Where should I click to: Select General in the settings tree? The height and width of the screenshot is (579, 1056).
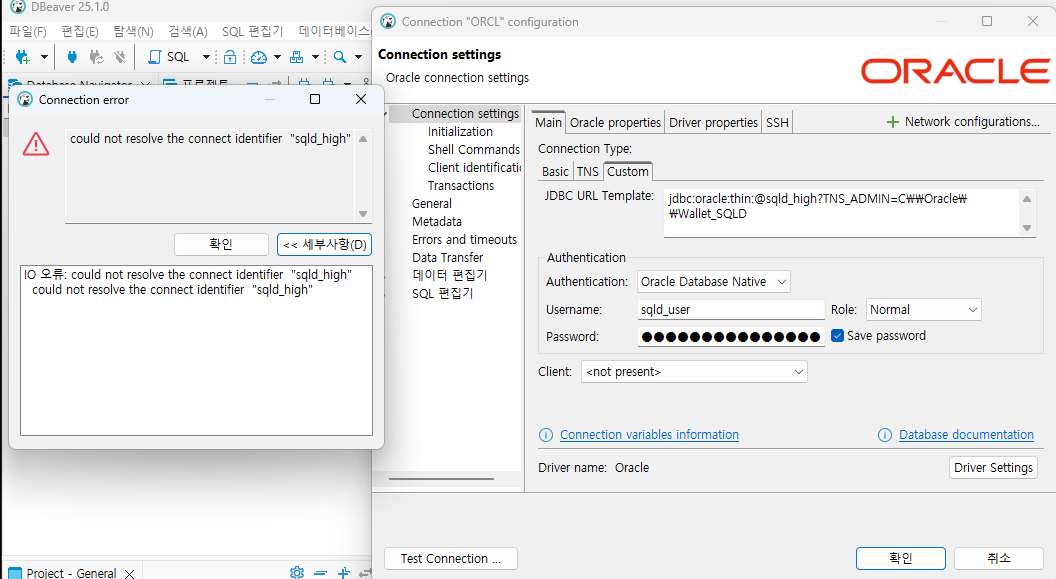(432, 203)
